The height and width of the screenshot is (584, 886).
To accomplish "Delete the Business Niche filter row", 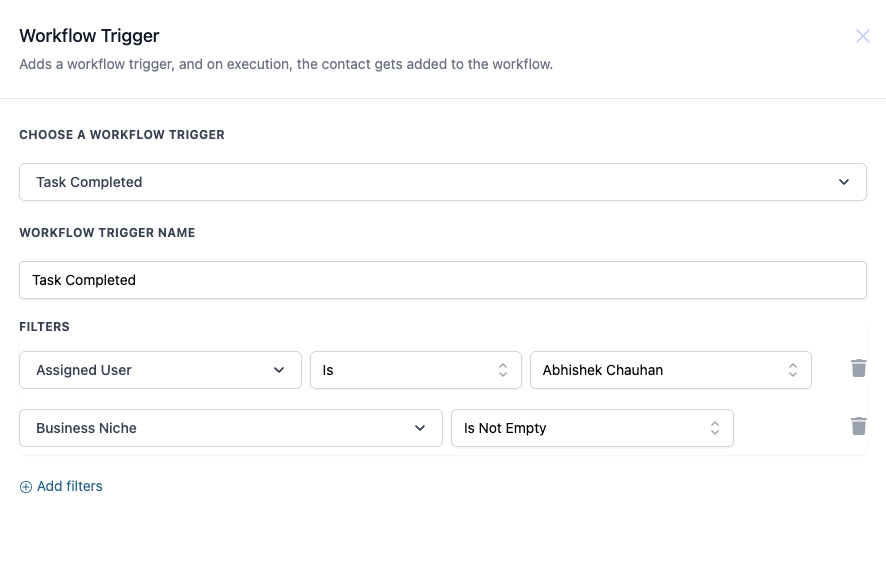I will [858, 427].
